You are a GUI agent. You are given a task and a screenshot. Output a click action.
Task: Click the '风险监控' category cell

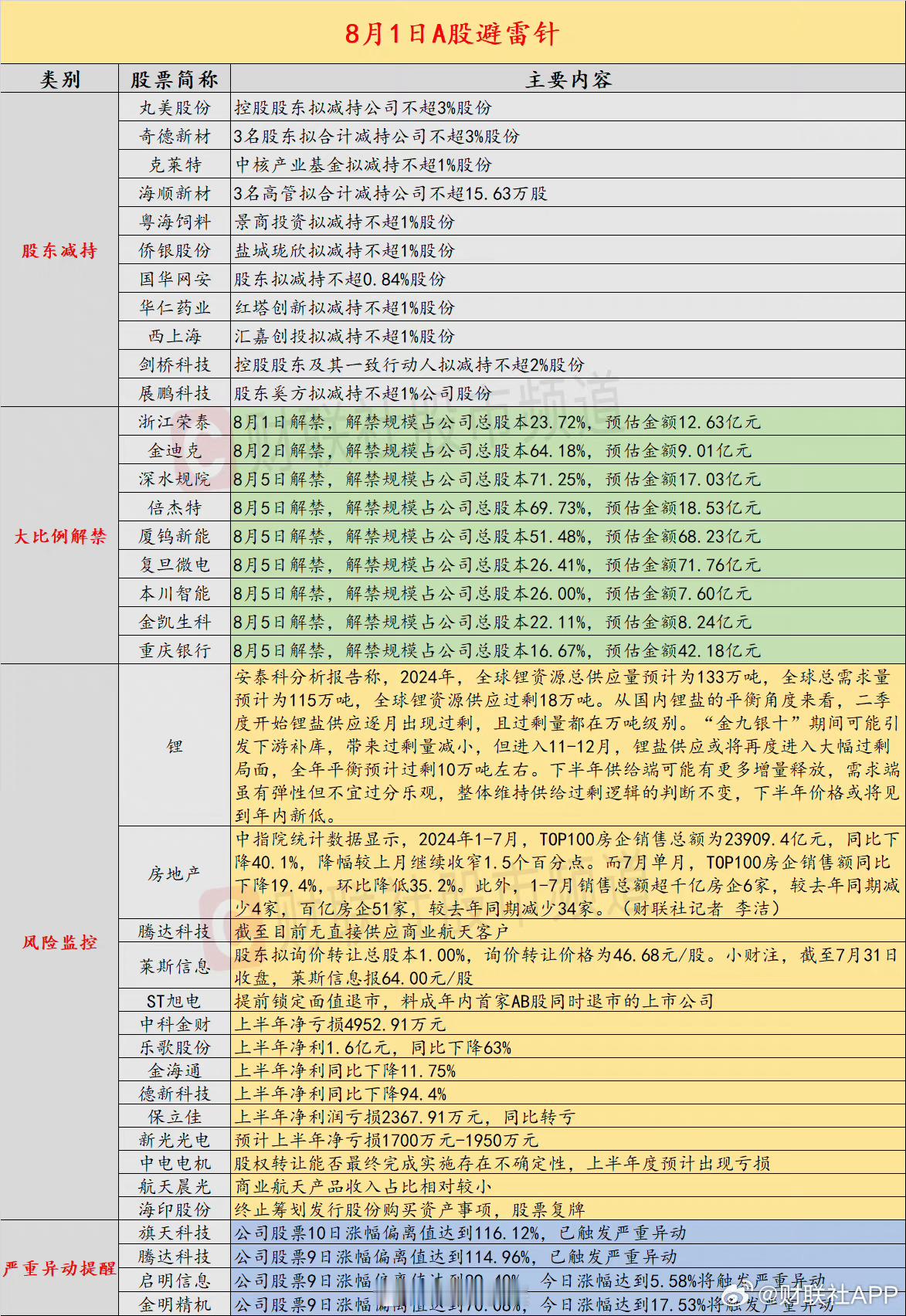tap(59, 942)
